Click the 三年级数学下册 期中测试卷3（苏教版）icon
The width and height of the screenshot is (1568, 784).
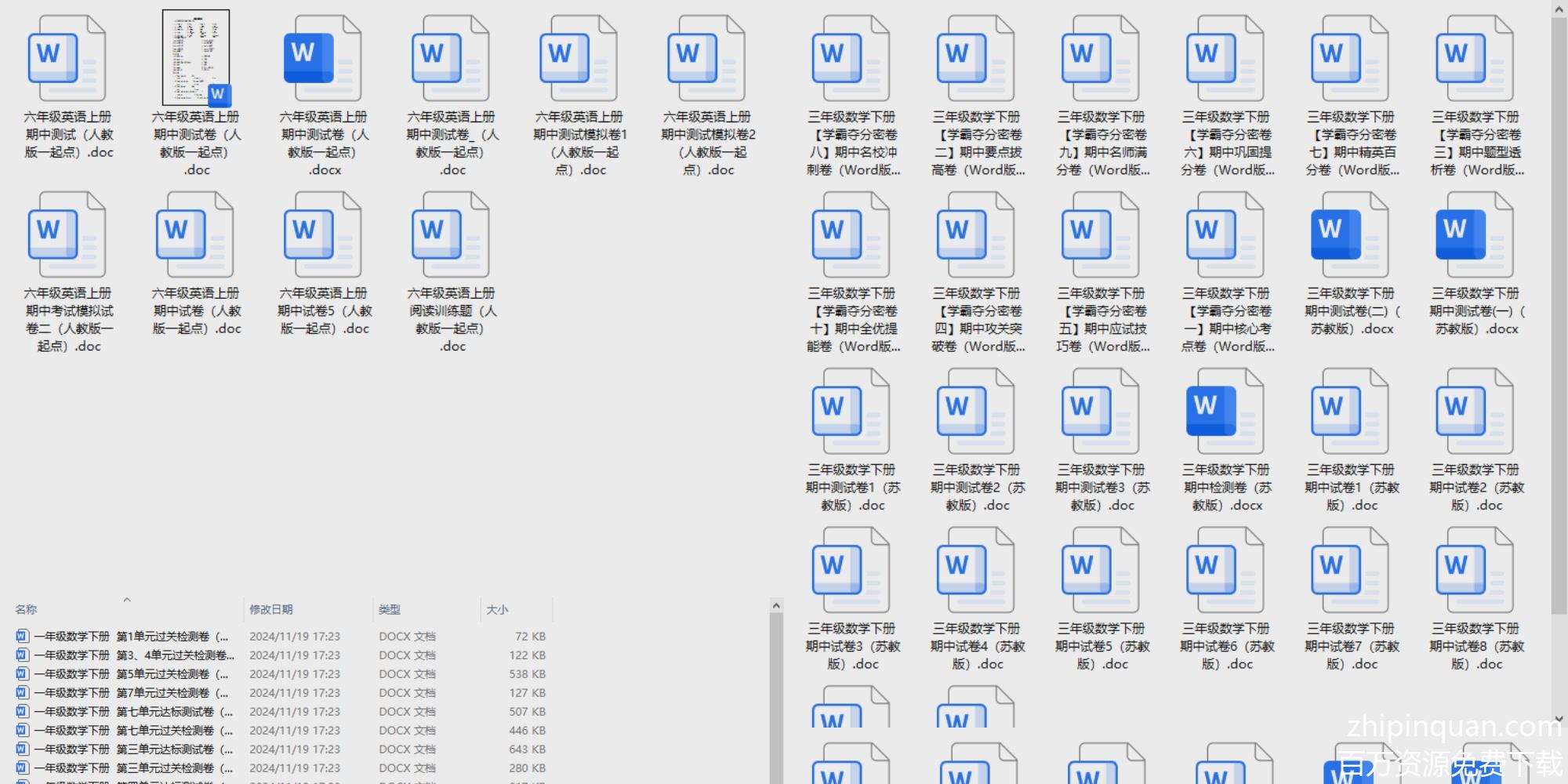tap(1102, 412)
